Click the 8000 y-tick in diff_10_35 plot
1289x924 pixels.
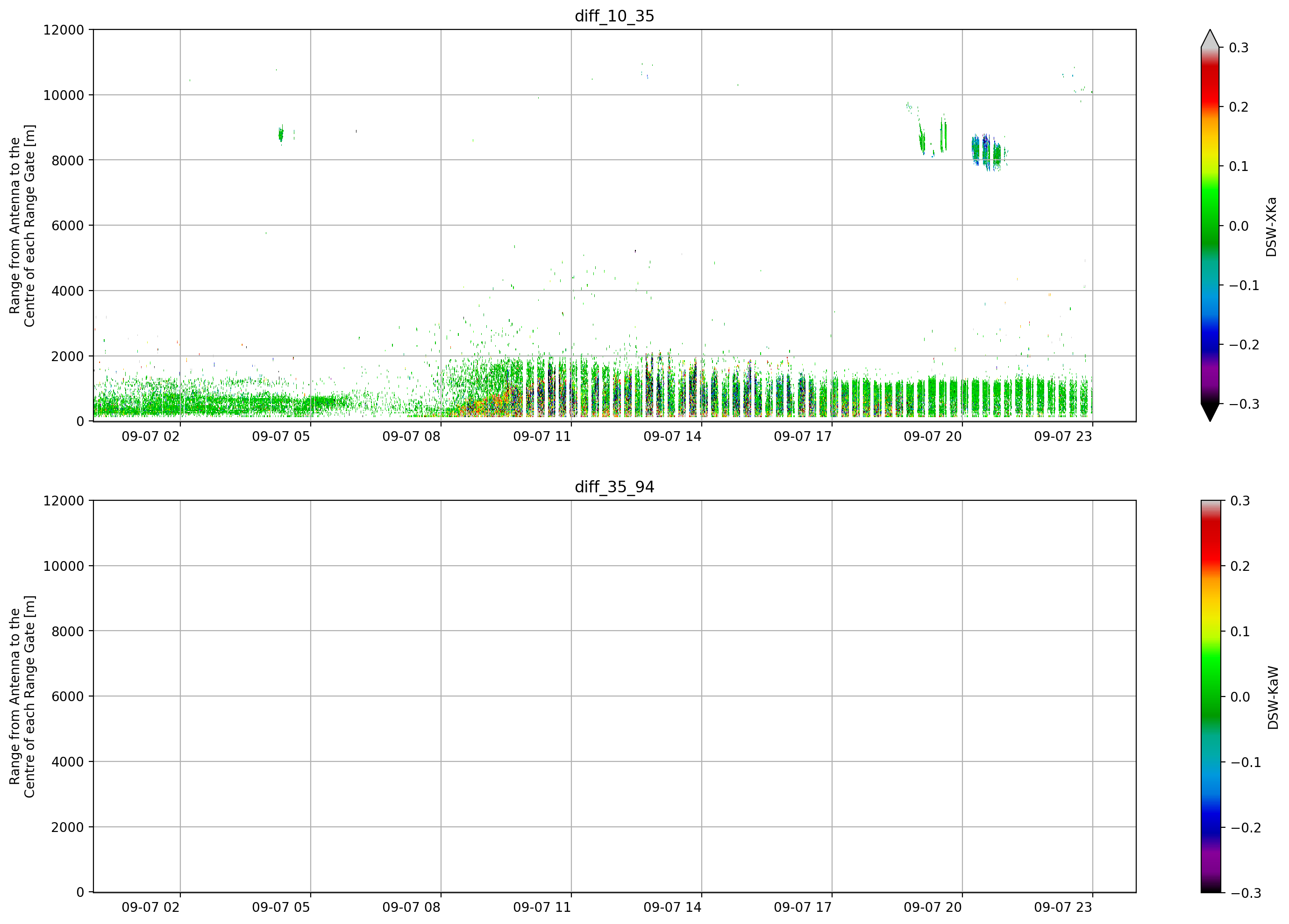click(68, 160)
